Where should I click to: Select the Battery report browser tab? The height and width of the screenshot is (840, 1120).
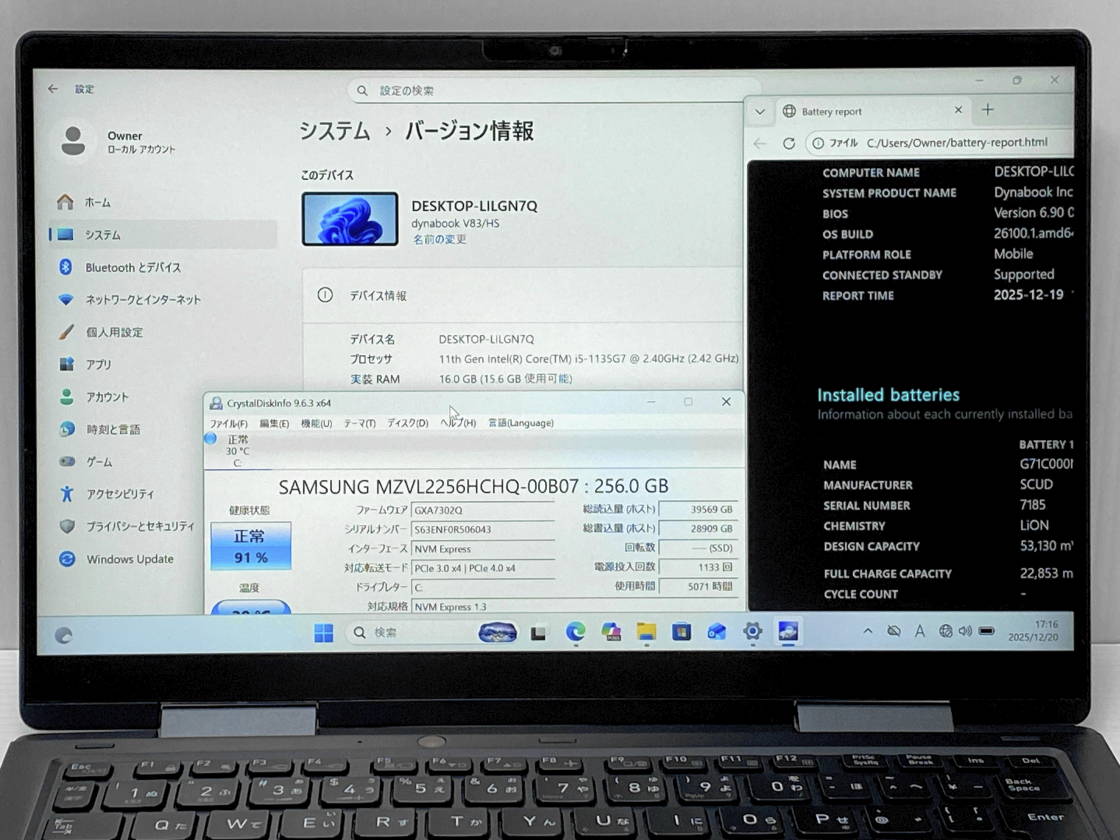(x=860, y=111)
